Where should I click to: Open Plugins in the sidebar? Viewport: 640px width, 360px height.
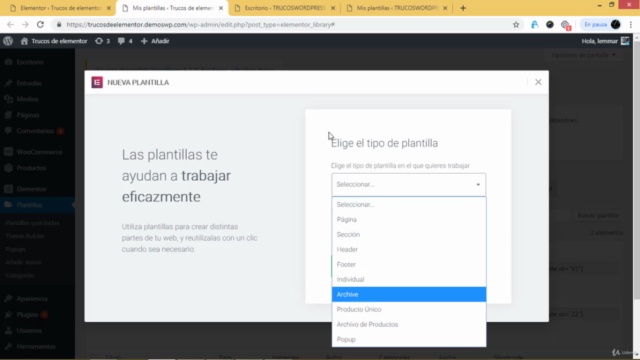pos(27,315)
